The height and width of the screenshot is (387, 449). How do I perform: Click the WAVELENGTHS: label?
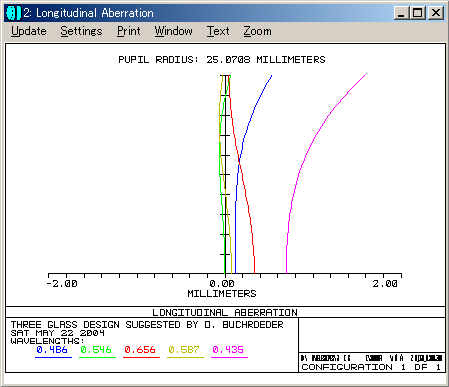point(47,341)
